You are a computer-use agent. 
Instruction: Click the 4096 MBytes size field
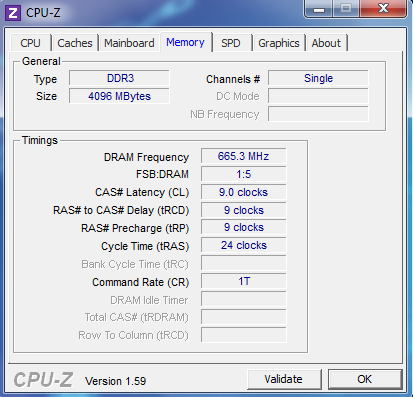point(119,96)
